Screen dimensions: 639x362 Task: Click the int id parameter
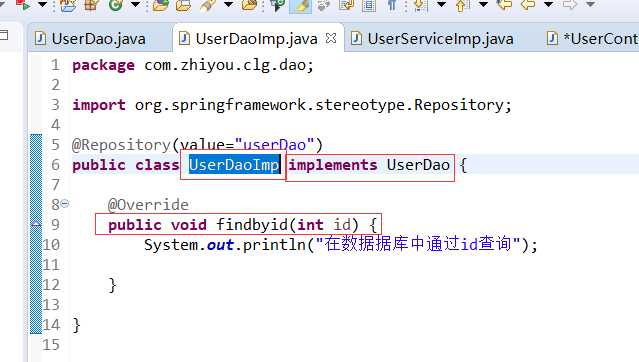(x=324, y=225)
